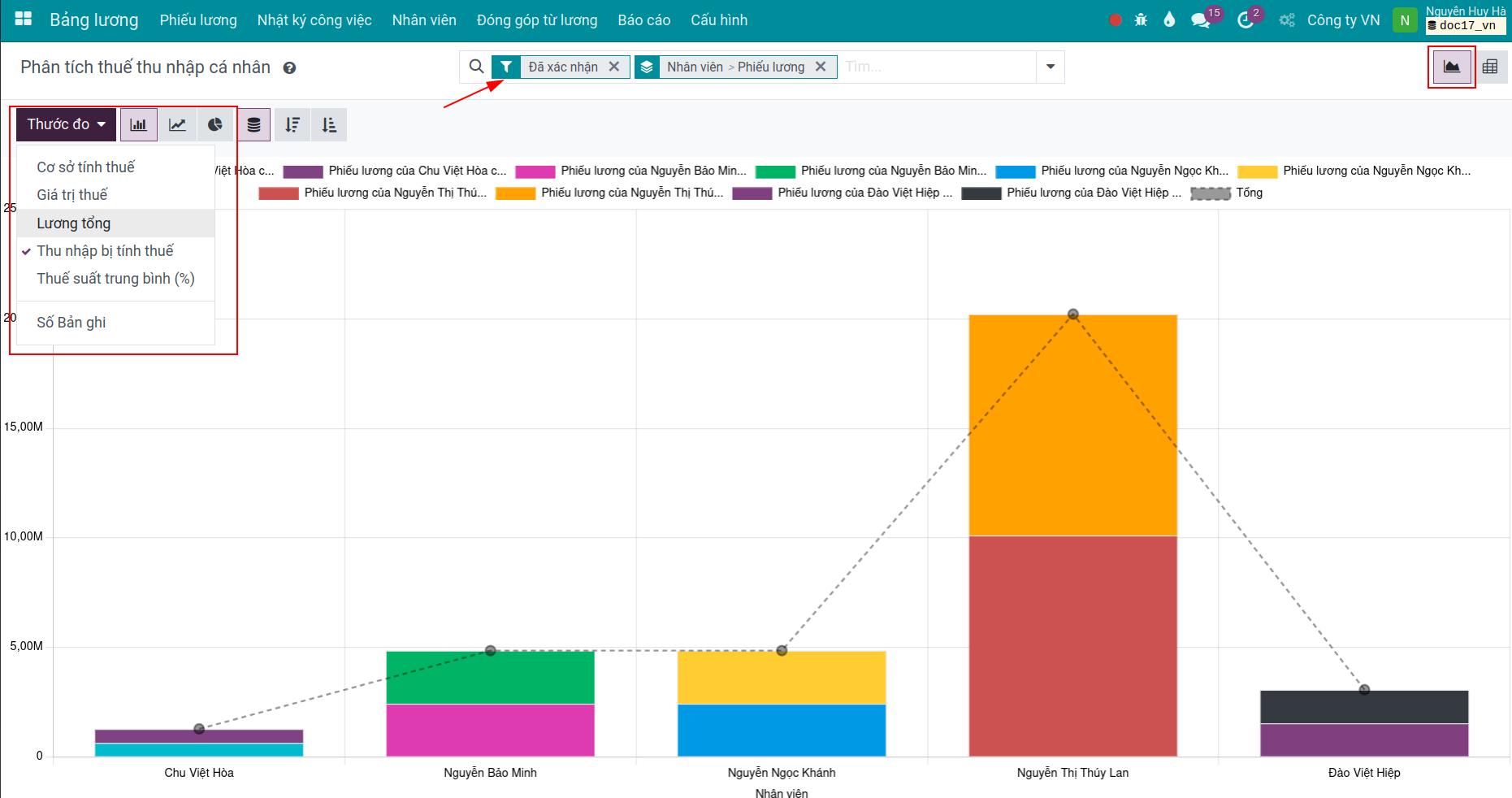Open the 'Công ty VN' company switcher
Image resolution: width=1512 pixels, height=798 pixels.
tap(1342, 20)
